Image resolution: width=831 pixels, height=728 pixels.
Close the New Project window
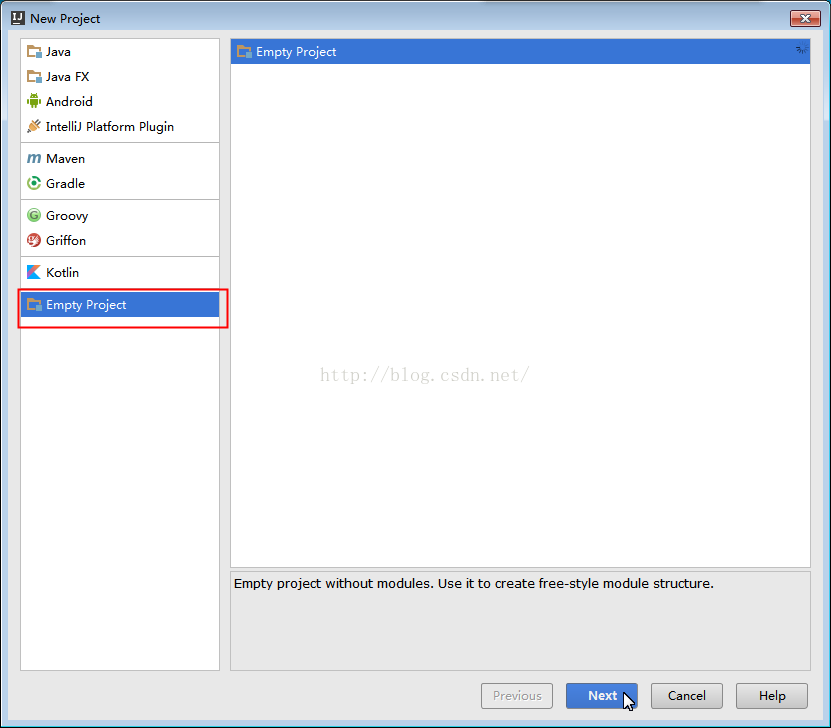(x=805, y=18)
